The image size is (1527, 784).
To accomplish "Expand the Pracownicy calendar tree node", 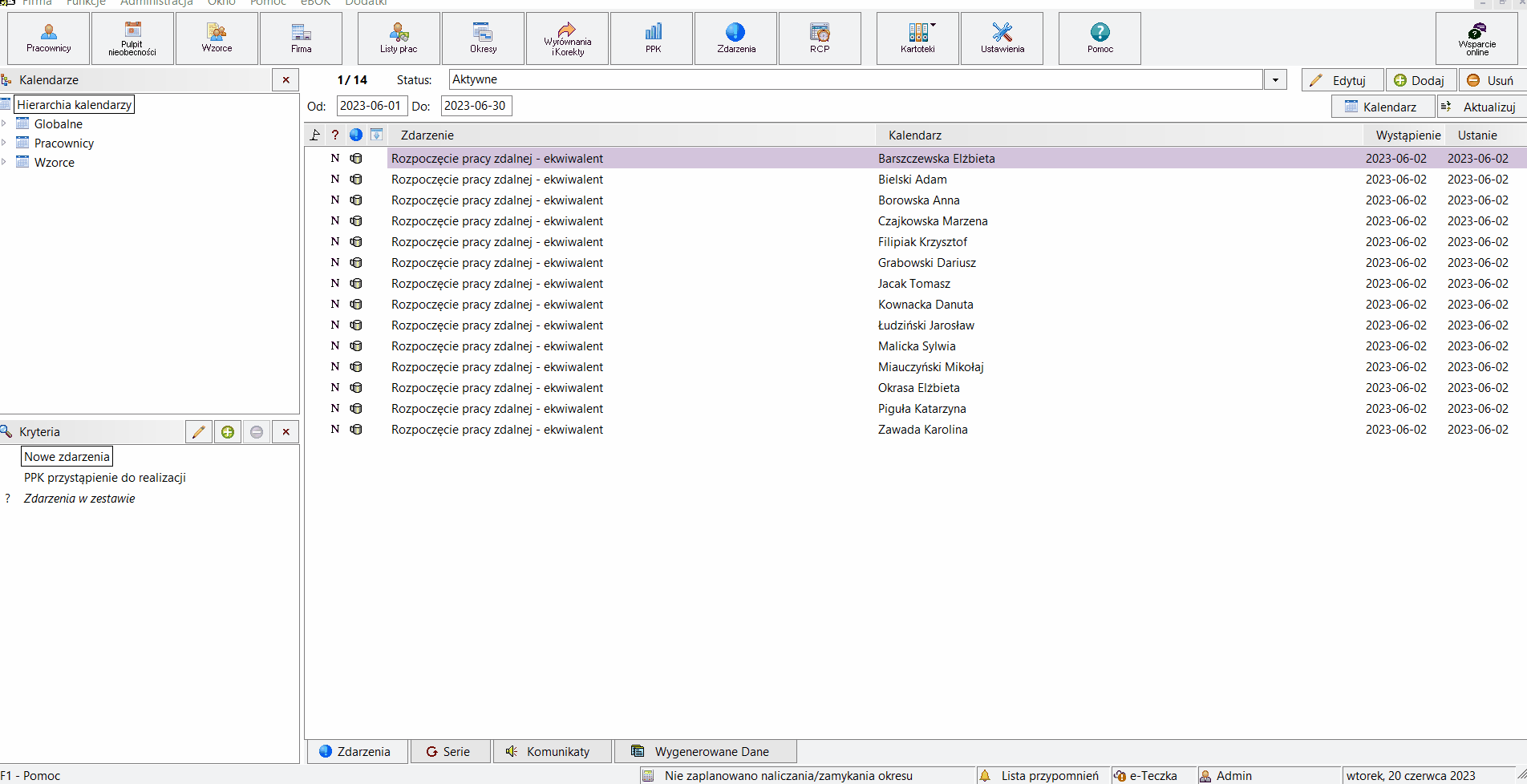I will (4, 143).
